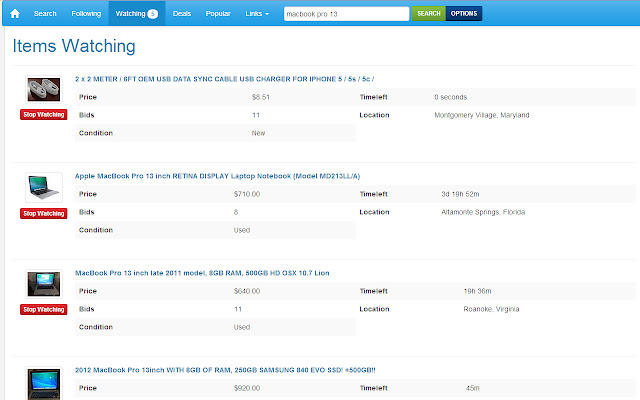This screenshot has height=400, width=640.
Task: Open the late 2011 MacBook Pro thumbnail
Action: (x=44, y=284)
